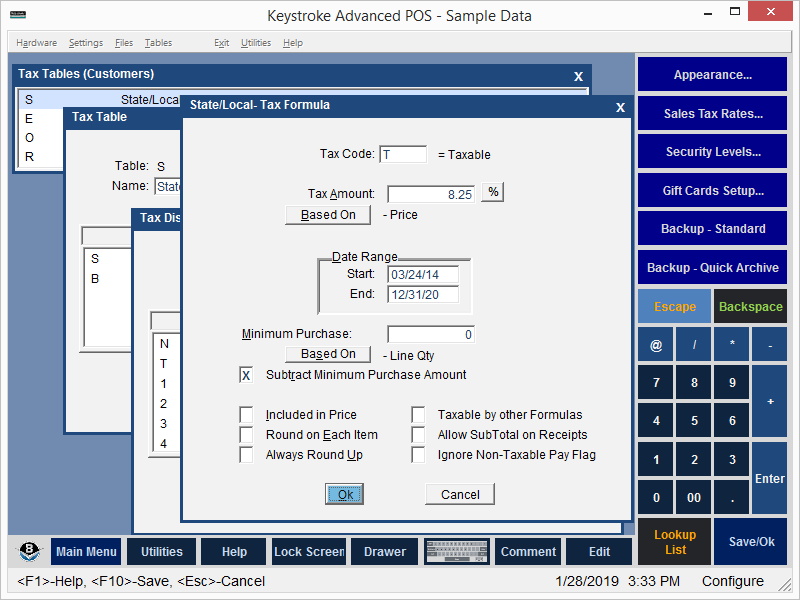Tap the slash keypad key
Viewport: 800px width, 600px height.
point(694,345)
